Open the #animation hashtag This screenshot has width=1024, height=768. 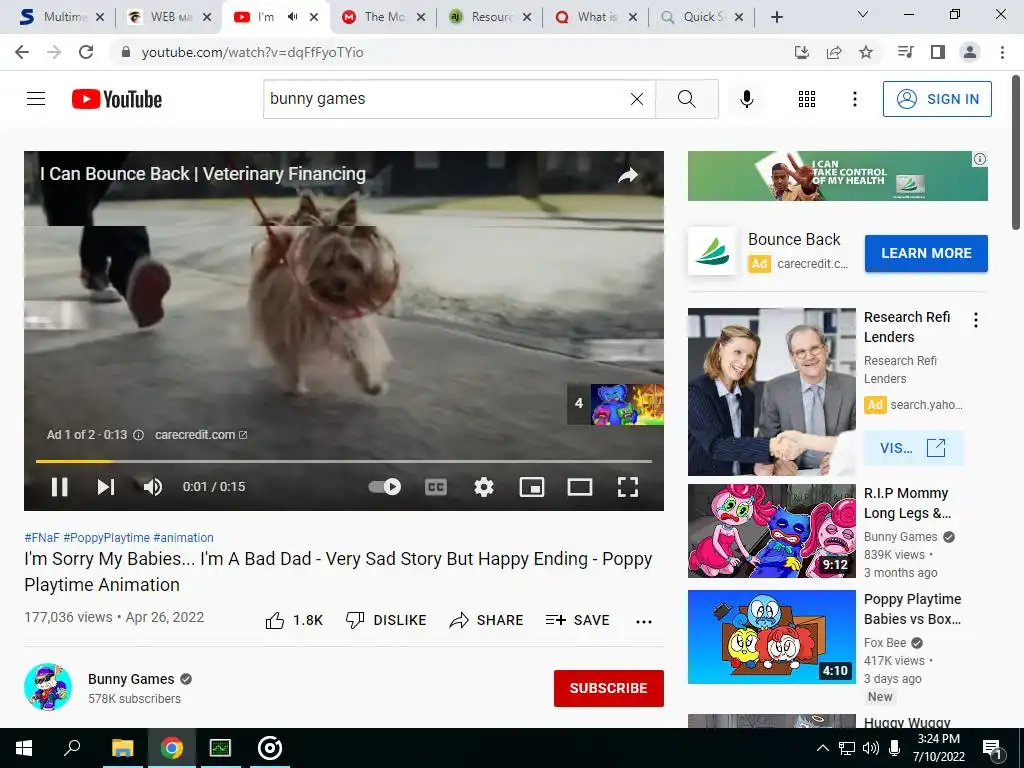[184, 537]
